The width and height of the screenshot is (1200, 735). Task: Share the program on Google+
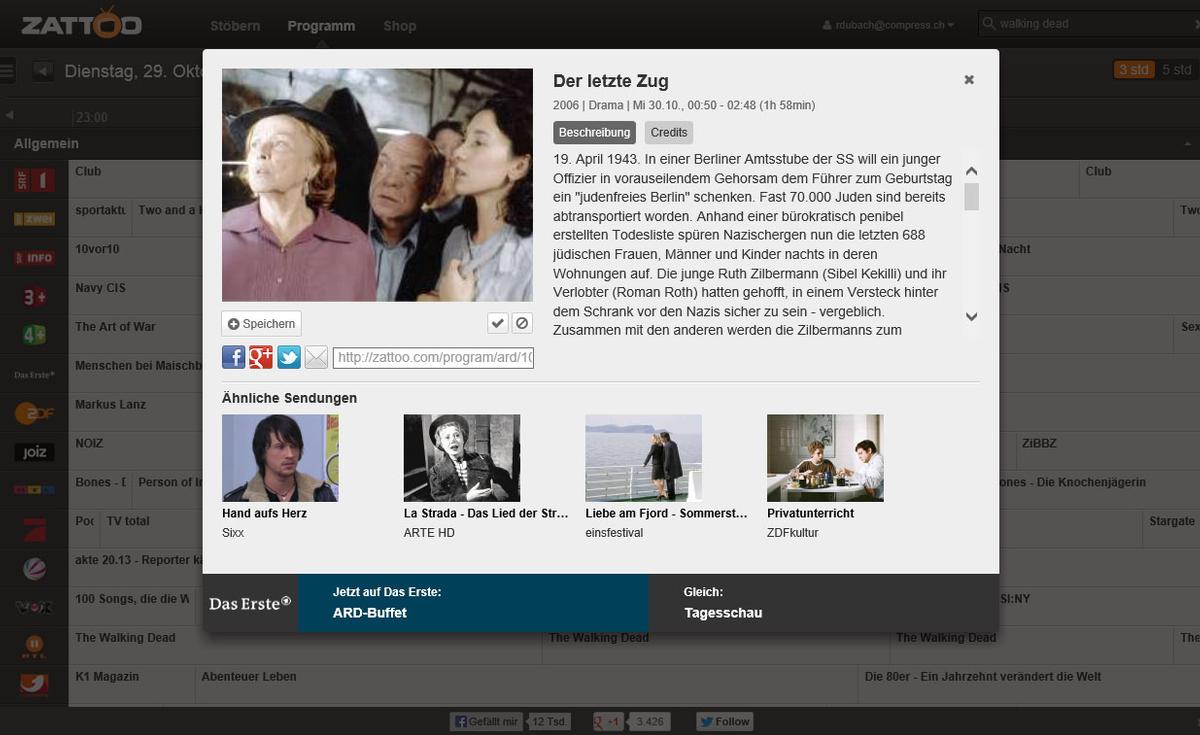pyautogui.click(x=261, y=357)
